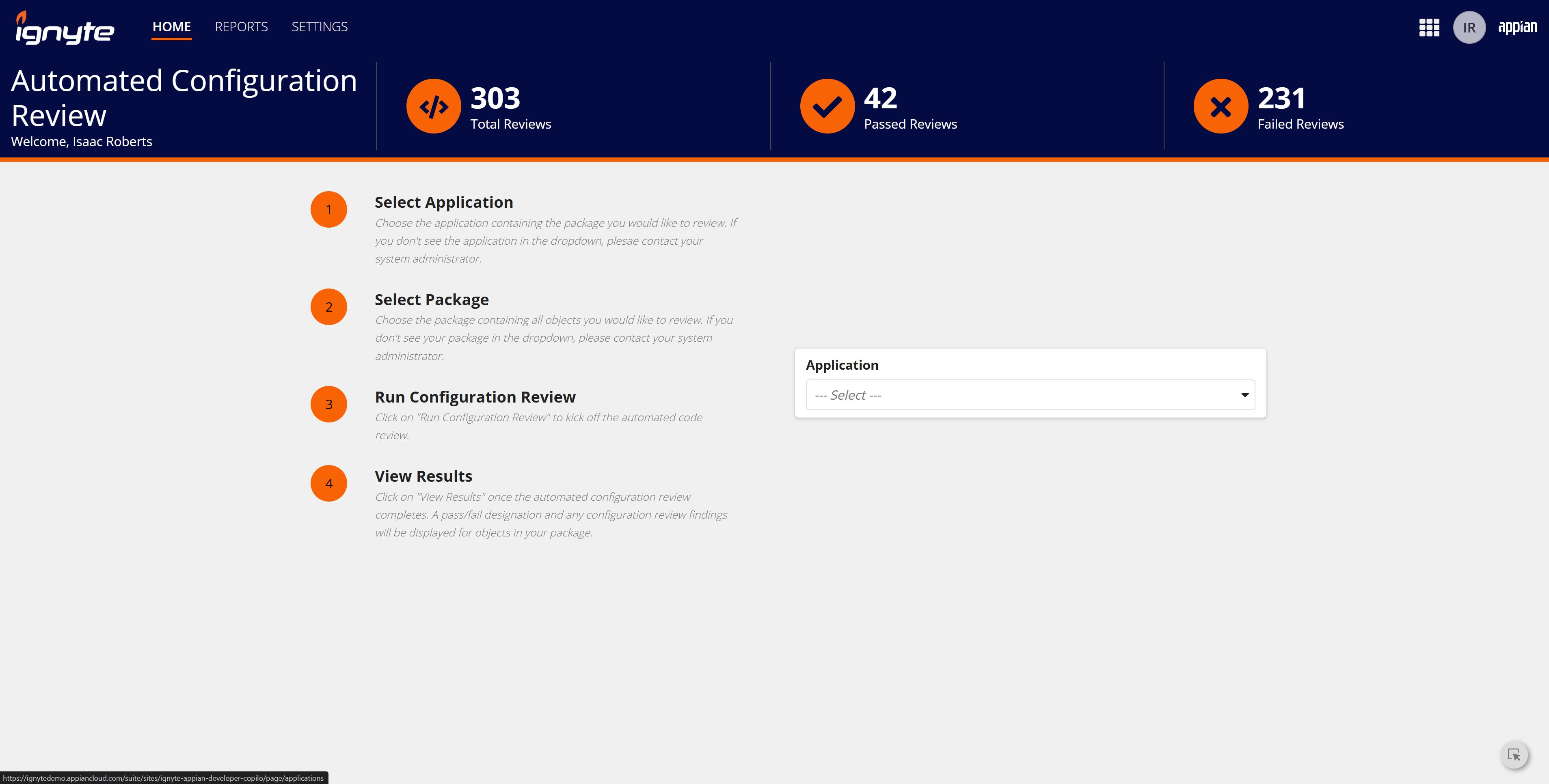Click the Total Reviews code icon
This screenshot has width=1549, height=784.
434,106
